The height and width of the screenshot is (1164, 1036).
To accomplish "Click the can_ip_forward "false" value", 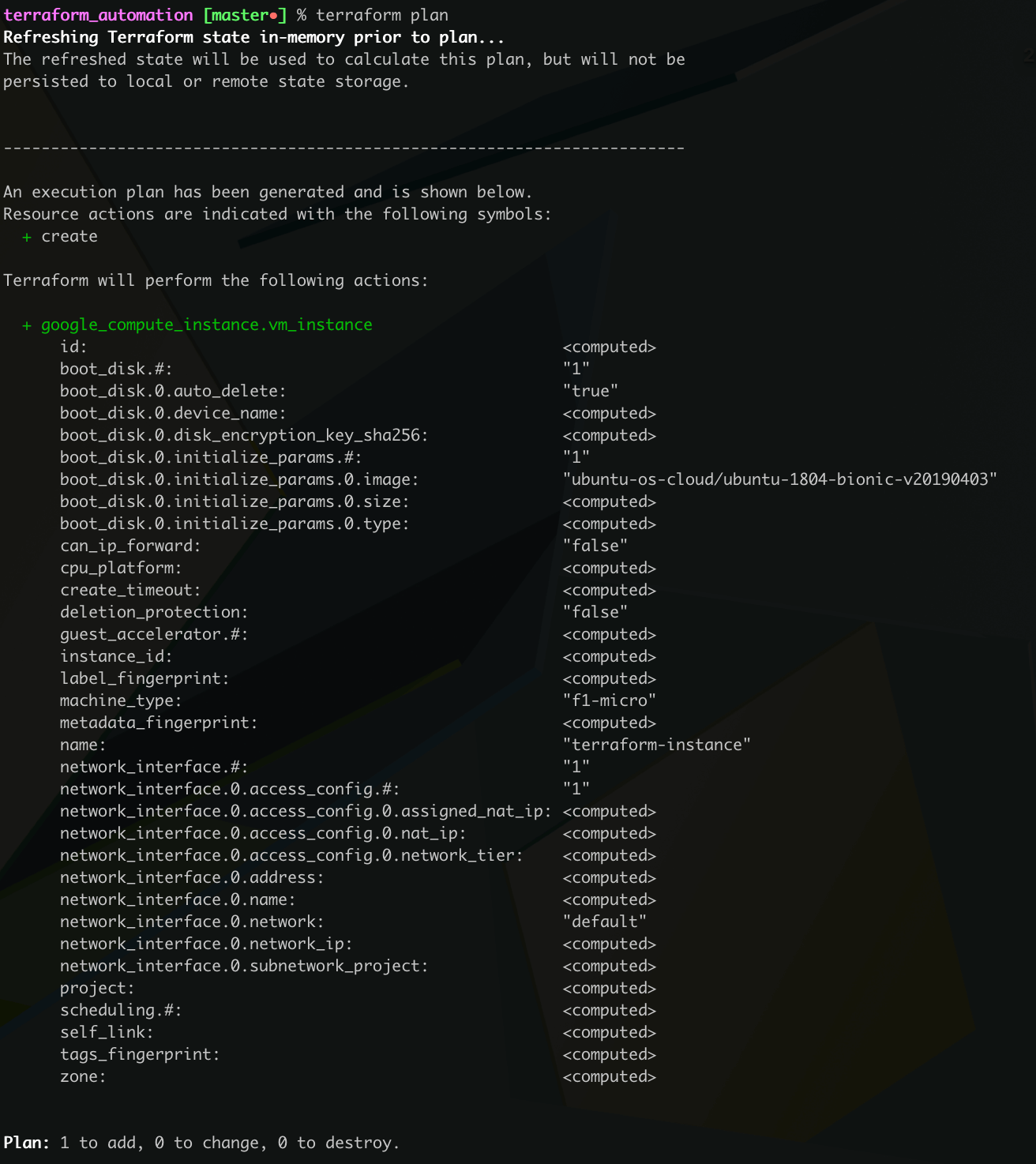I will [x=595, y=546].
